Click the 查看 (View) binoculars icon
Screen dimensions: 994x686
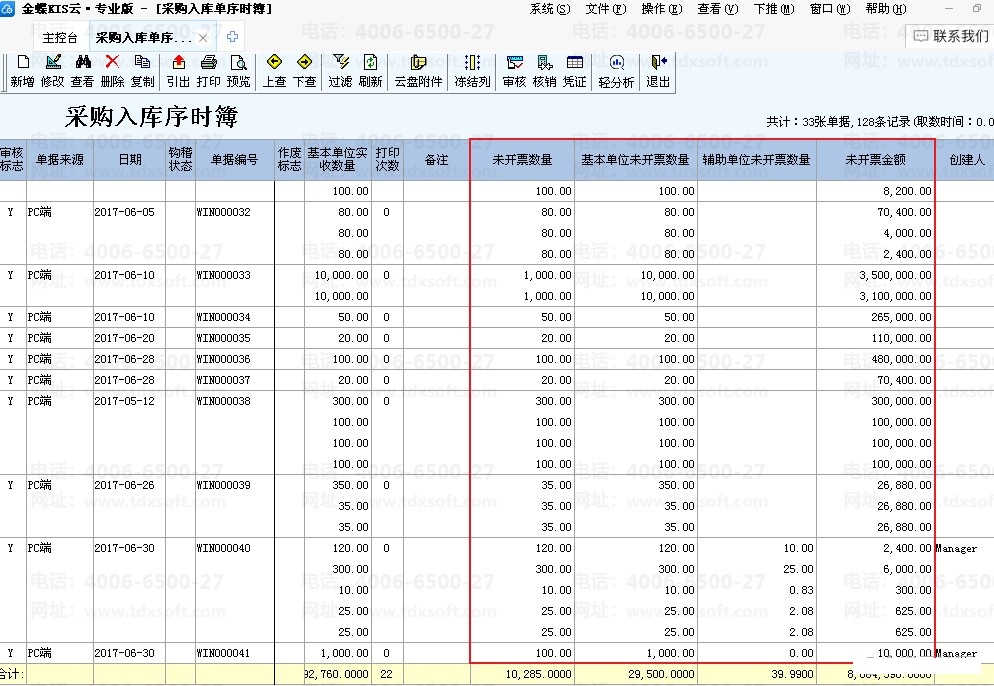pos(83,62)
